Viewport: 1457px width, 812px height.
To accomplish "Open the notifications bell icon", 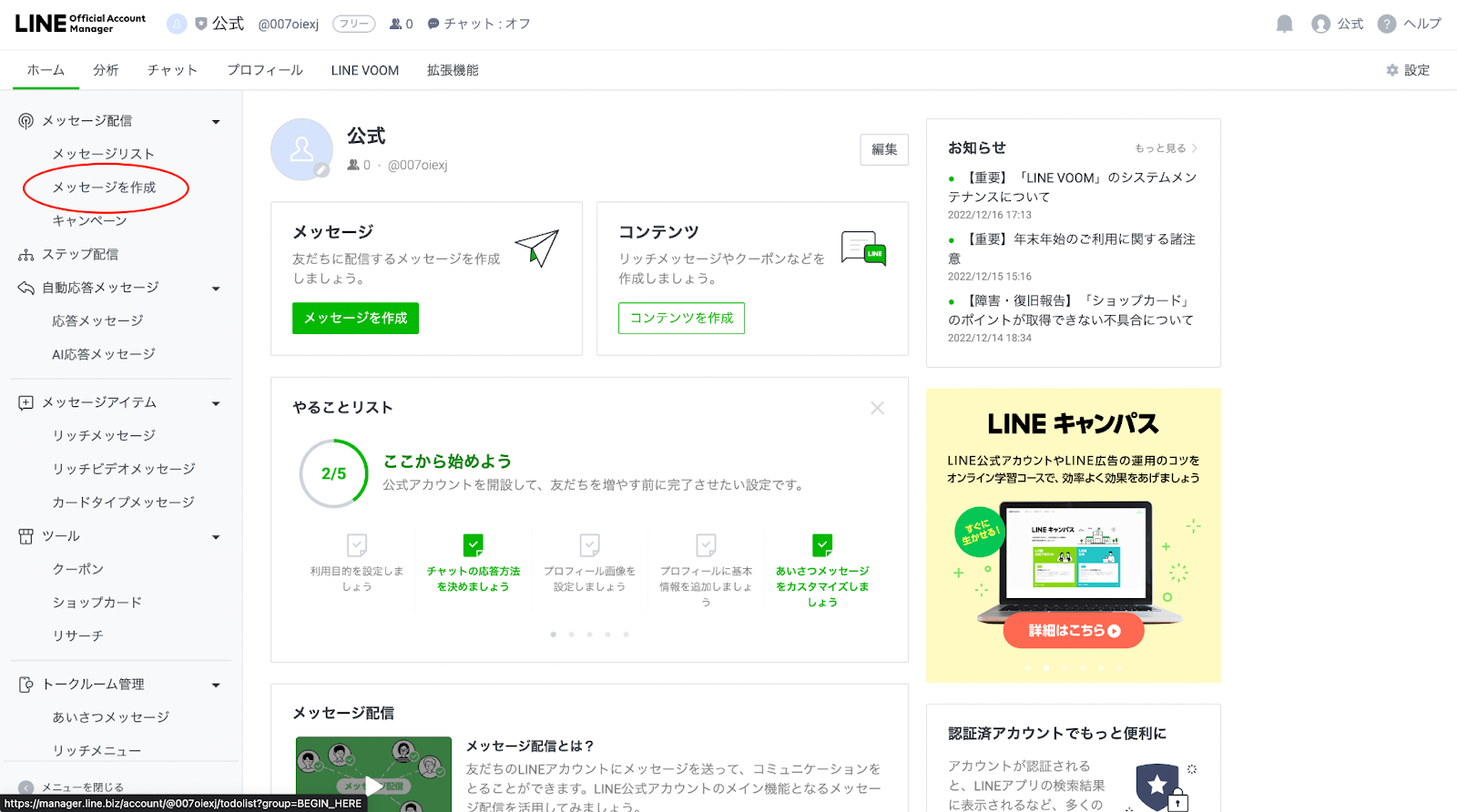I will pos(1284,24).
